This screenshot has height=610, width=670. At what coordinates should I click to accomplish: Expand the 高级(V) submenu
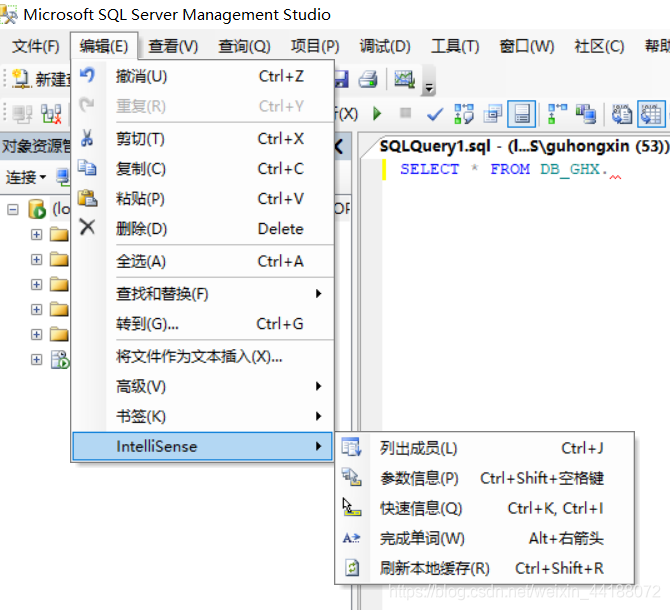point(203,386)
